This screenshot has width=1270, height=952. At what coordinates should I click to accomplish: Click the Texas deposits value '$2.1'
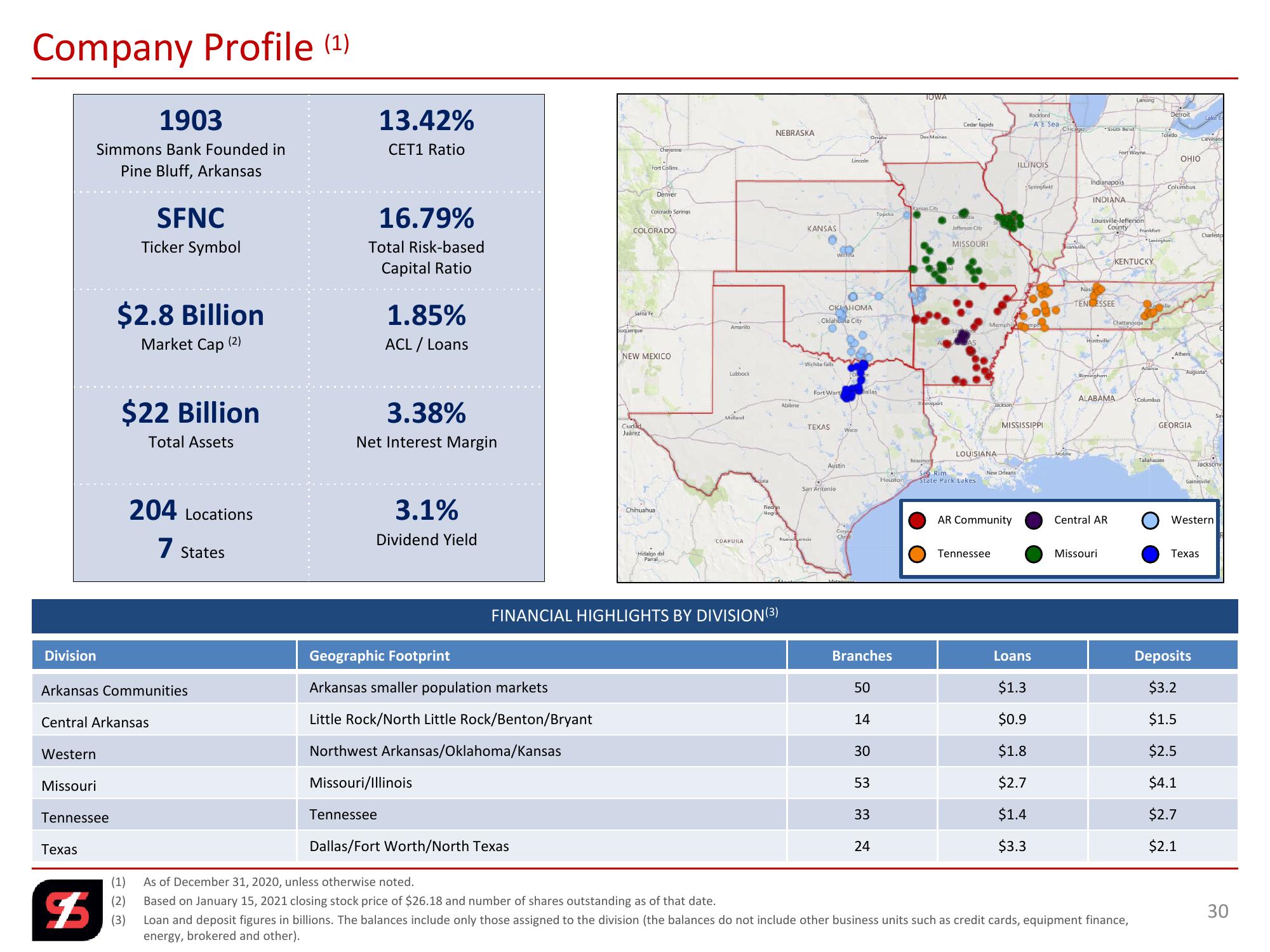pyautogui.click(x=1163, y=847)
